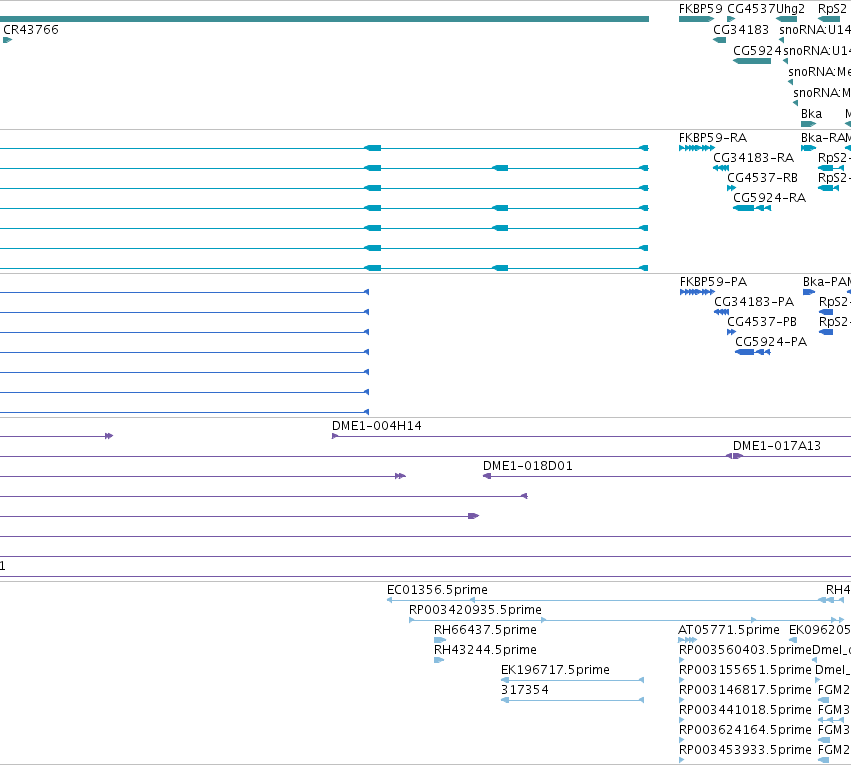The width and height of the screenshot is (851, 765).
Task: Click the RH66437.5prime EST glyph
Action: click(x=440, y=641)
